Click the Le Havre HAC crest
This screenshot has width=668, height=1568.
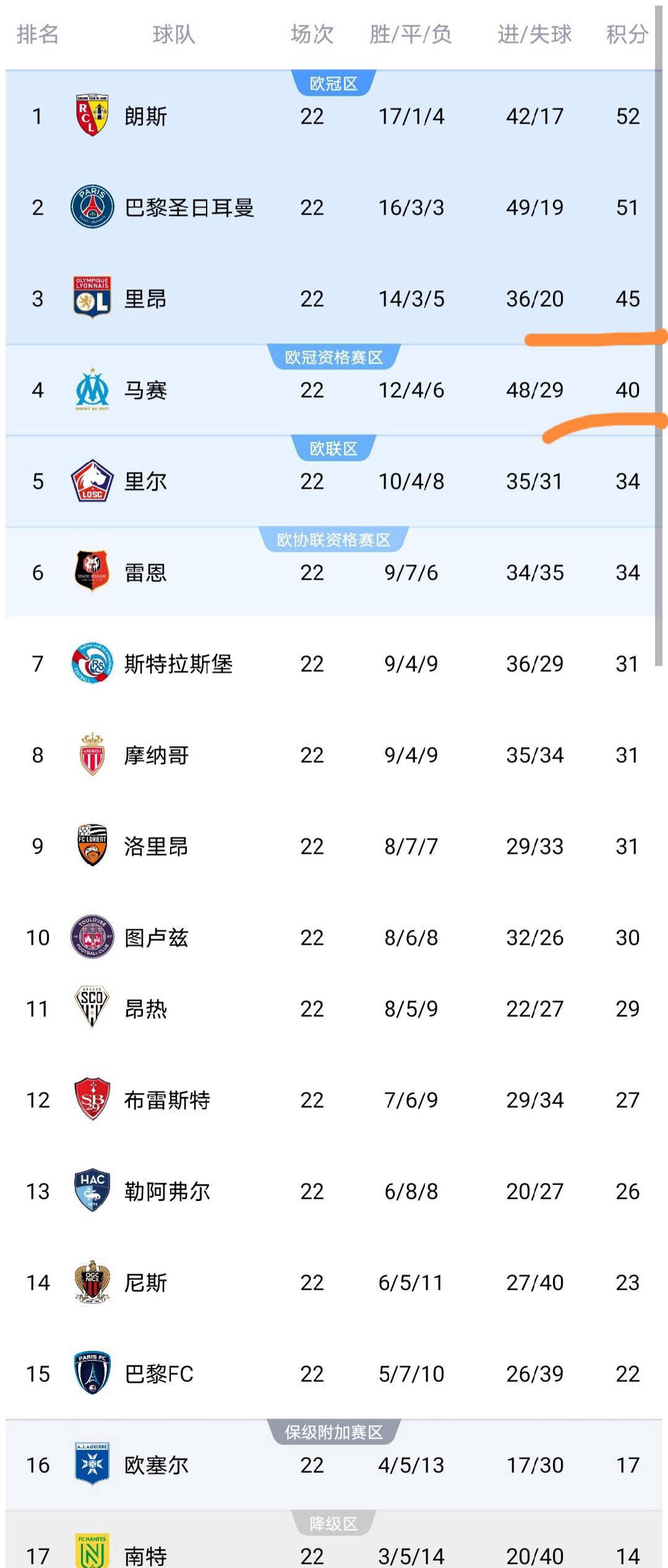(92, 1191)
